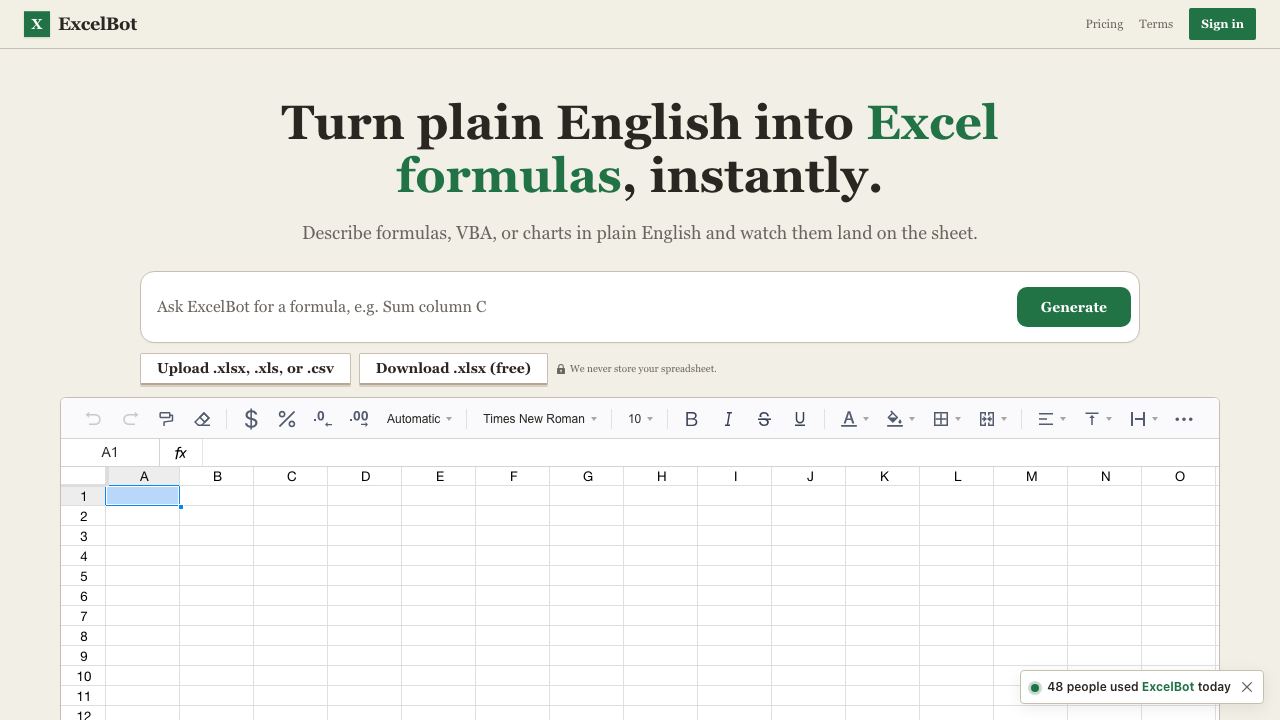Click the Clear format eraser icon
Viewport: 1280px width, 720px height.
tap(202, 419)
